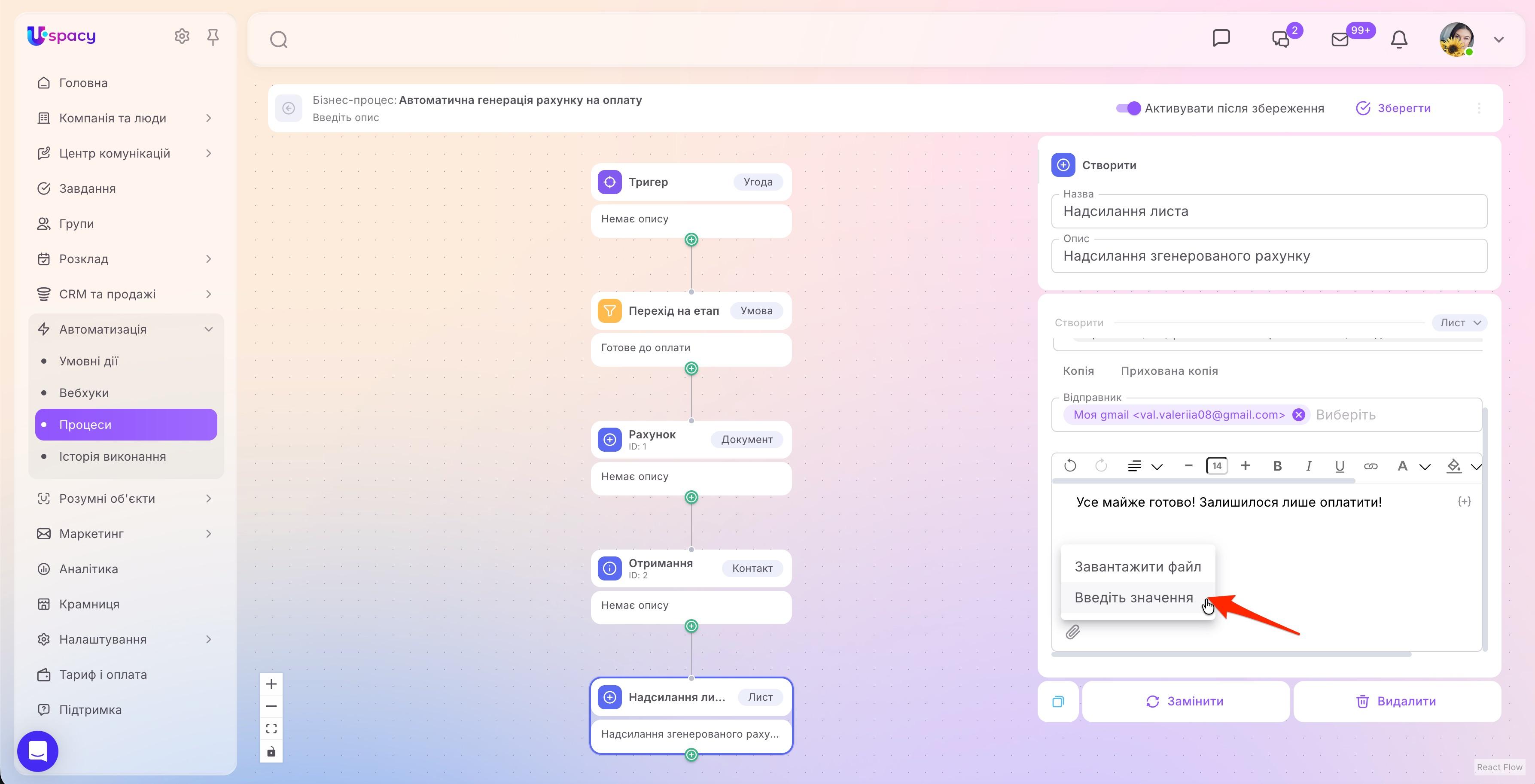Insert a link in the editor

[x=1371, y=466]
